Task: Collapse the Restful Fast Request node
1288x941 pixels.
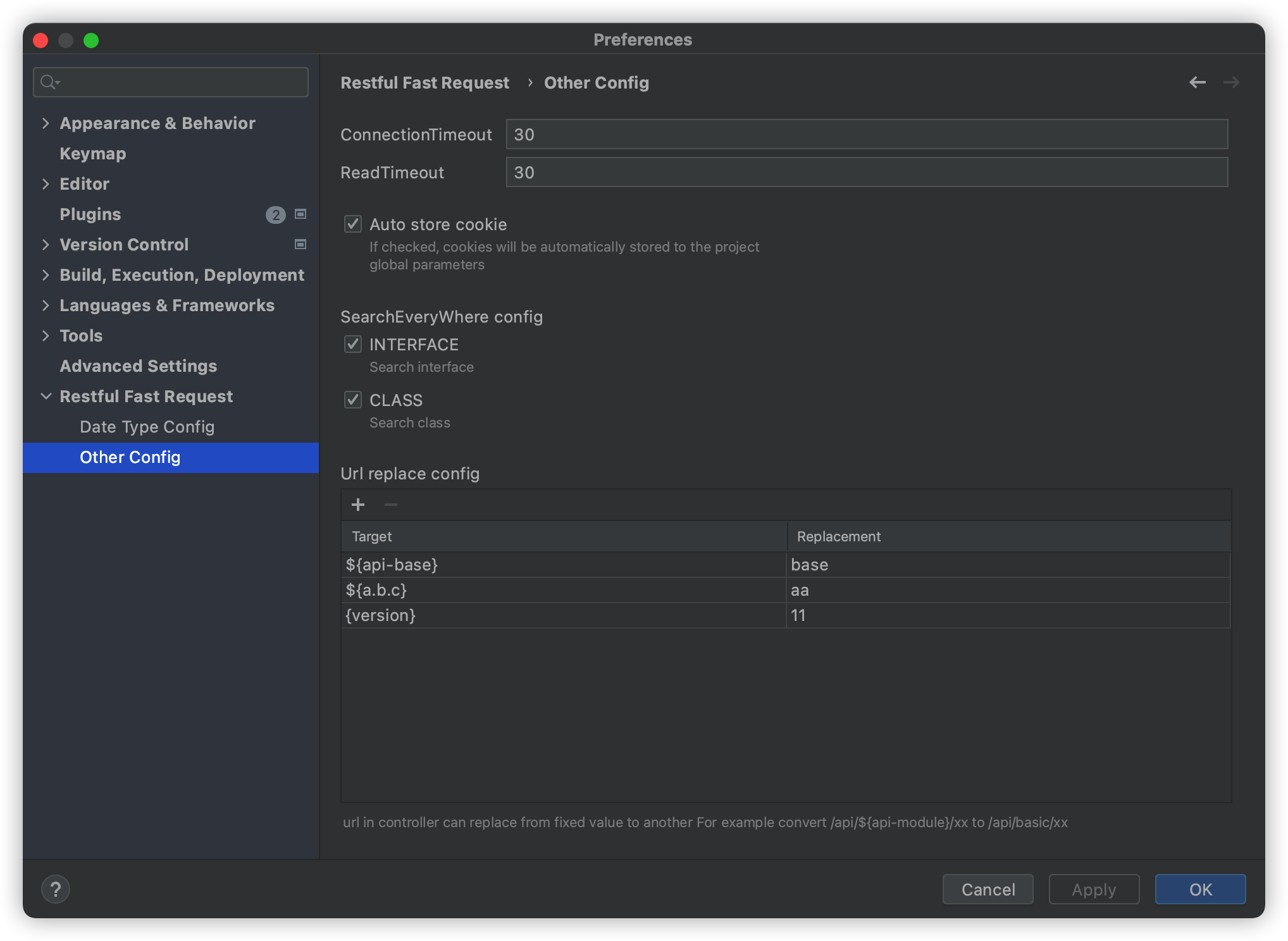Action: [x=46, y=397]
